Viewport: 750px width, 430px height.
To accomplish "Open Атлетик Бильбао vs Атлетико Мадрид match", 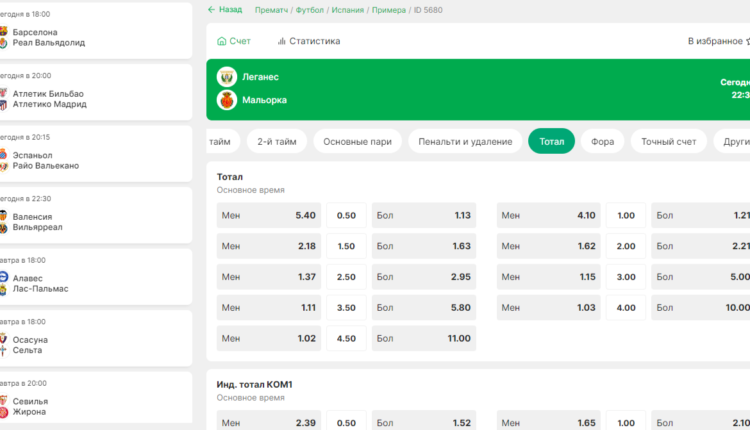I will [96, 92].
